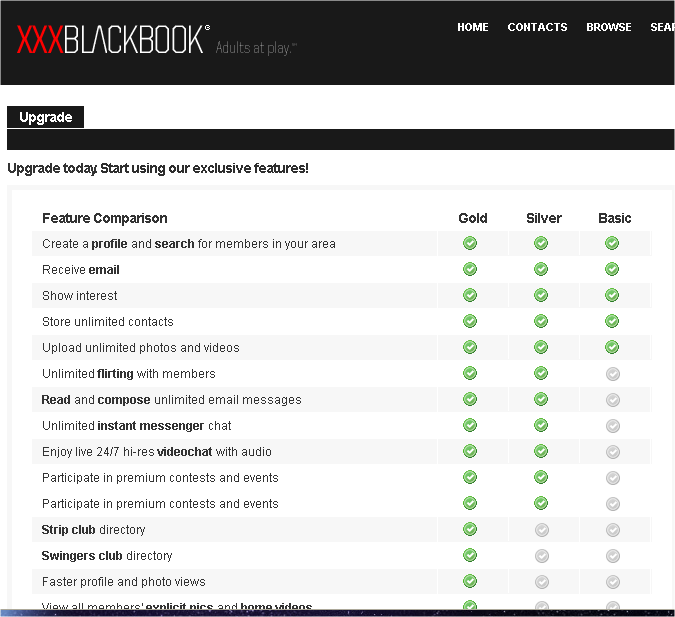Click grey Silver mark for Swingers club directory
Viewport: 675px width, 617px height.
pos(542,556)
